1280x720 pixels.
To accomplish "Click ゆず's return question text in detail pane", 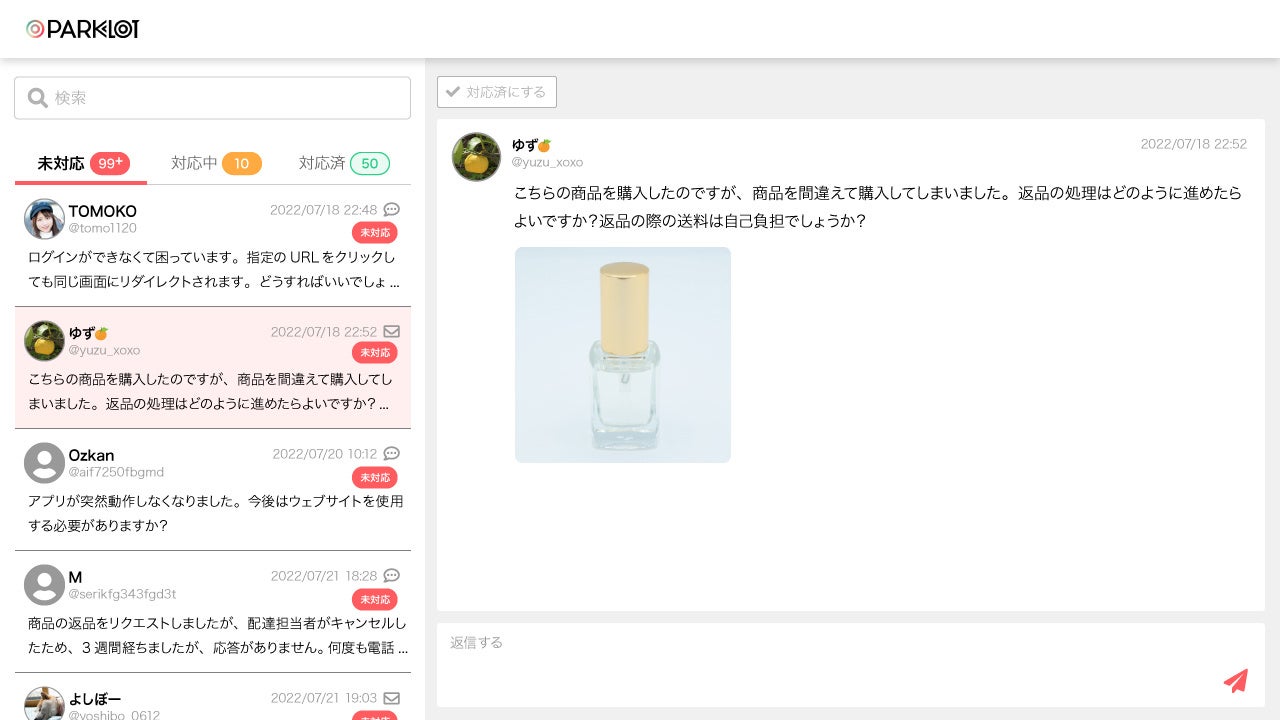I will click(x=878, y=207).
